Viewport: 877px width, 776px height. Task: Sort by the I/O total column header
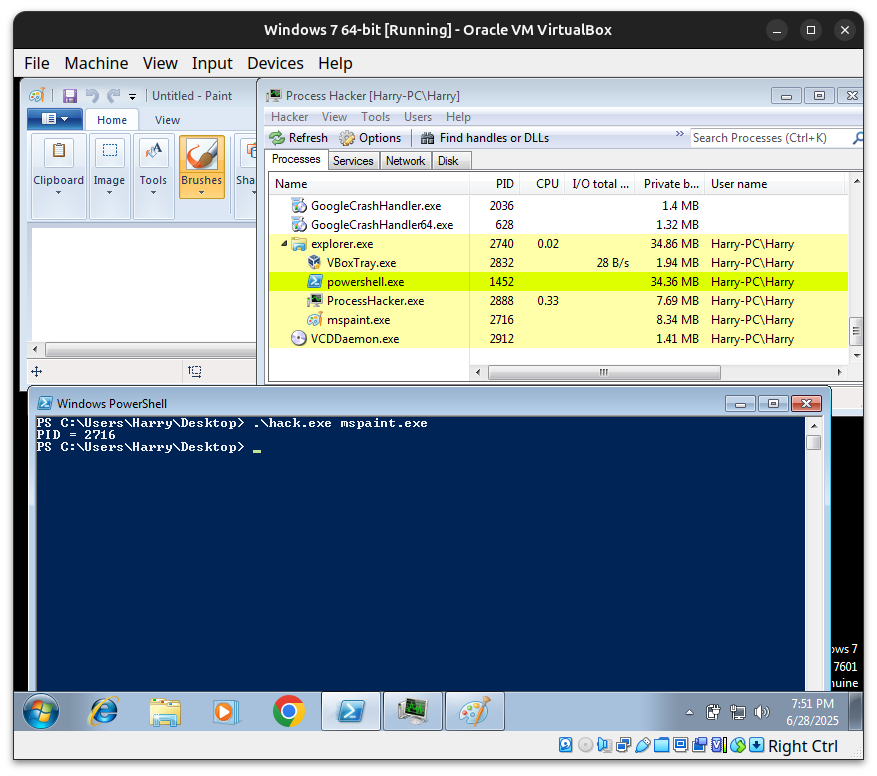600,184
